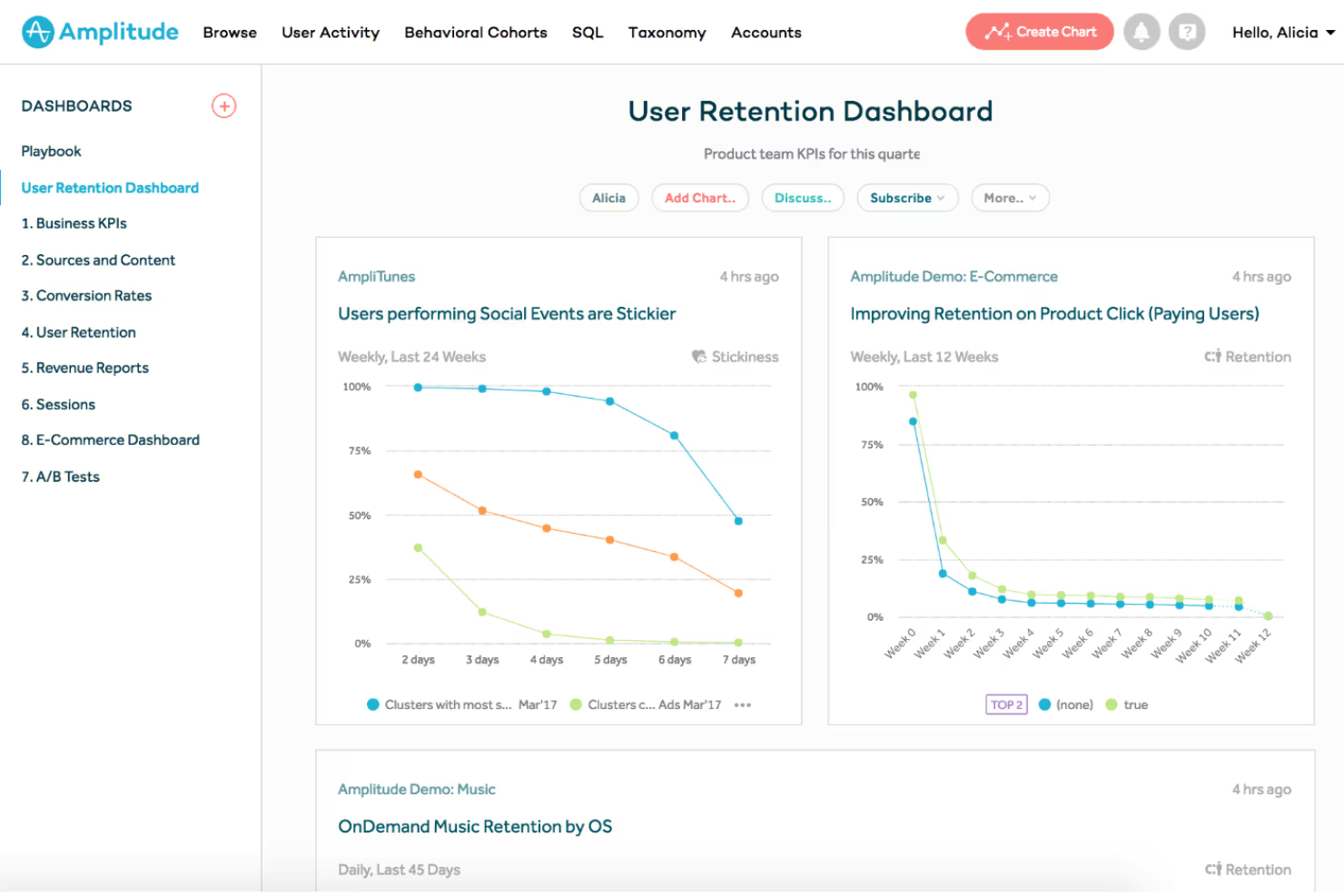Click the Stickiness chart type icon
The width and height of the screenshot is (1344, 896).
point(699,357)
